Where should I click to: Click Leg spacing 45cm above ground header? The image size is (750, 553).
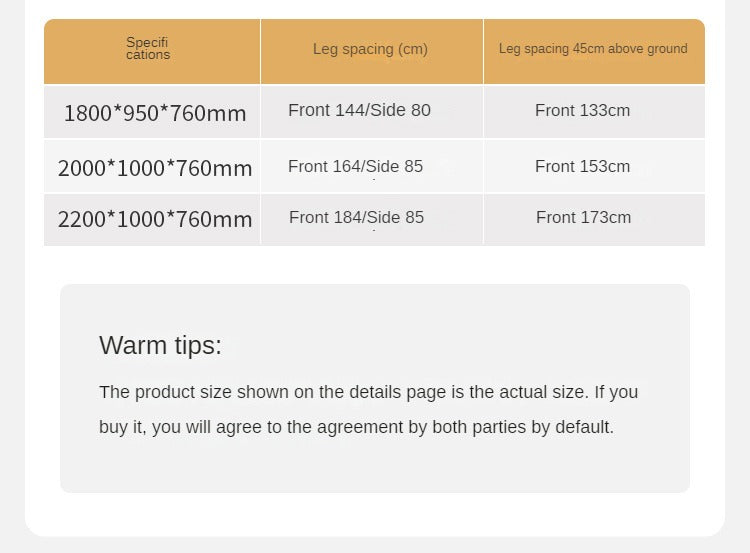[x=594, y=51]
